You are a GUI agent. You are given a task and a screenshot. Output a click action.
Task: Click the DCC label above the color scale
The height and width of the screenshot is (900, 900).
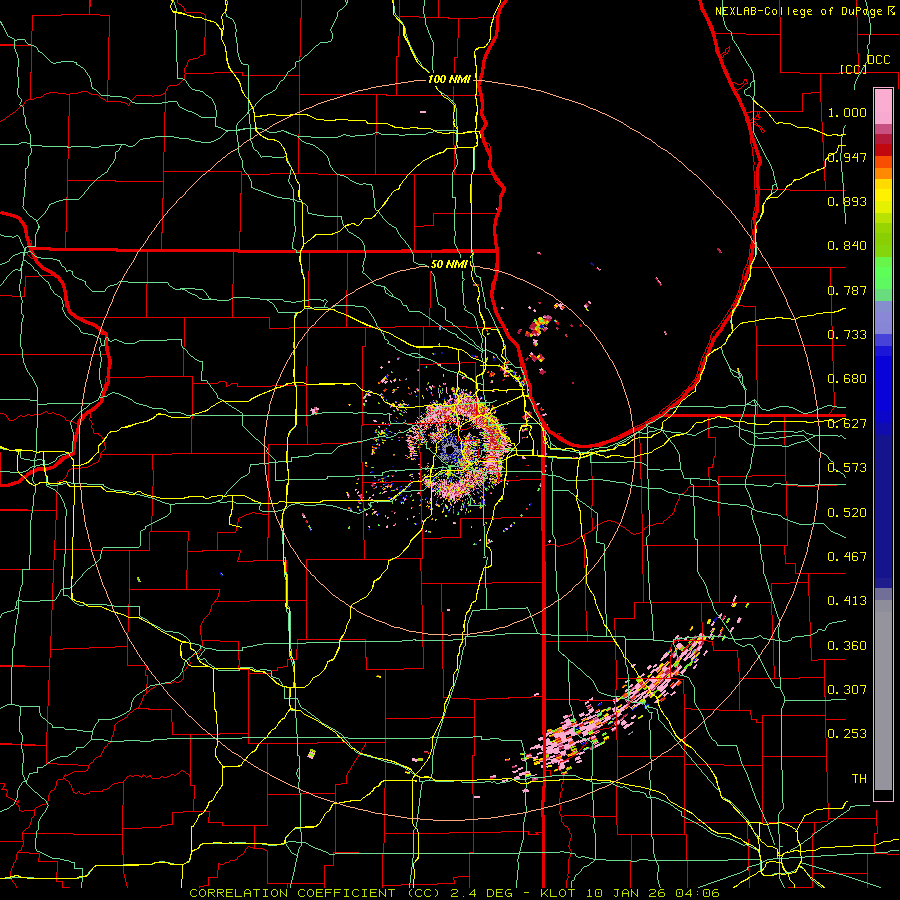tap(878, 60)
